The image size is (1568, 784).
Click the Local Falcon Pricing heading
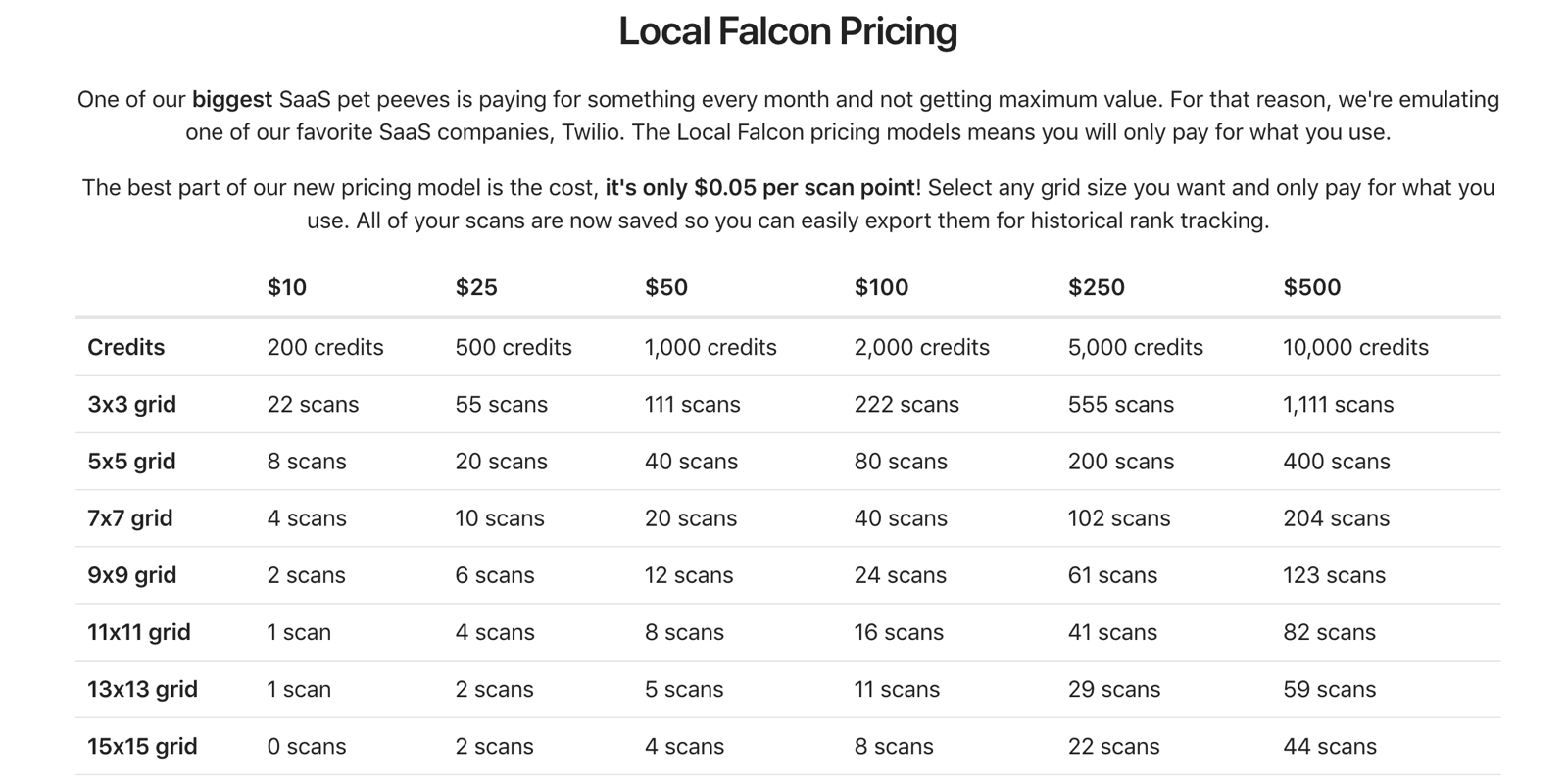click(788, 31)
